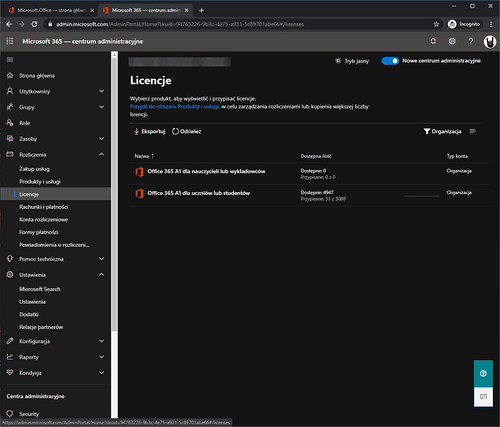The height and width of the screenshot is (427, 500).
Task: Open a new browser tab
Action: (201, 10)
